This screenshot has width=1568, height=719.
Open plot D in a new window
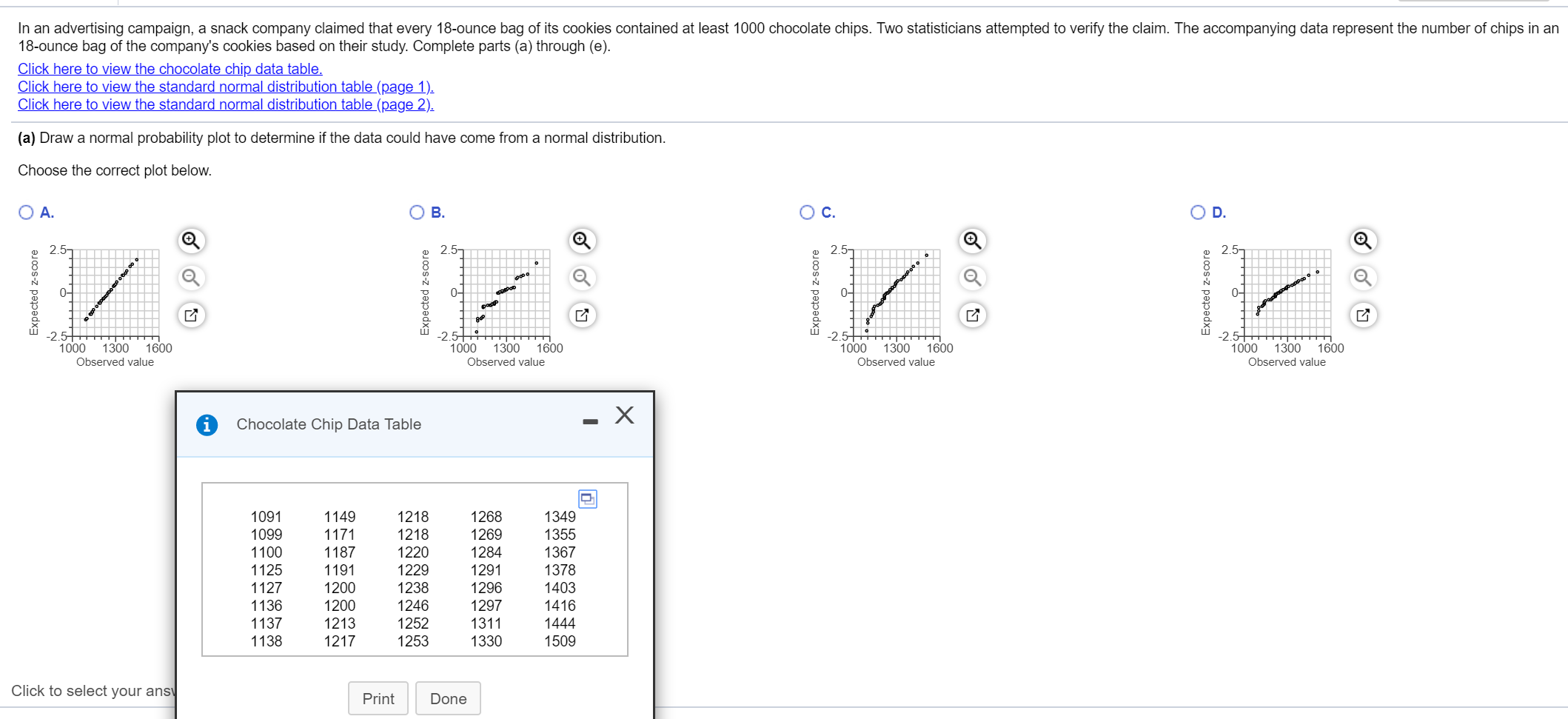click(x=1363, y=315)
